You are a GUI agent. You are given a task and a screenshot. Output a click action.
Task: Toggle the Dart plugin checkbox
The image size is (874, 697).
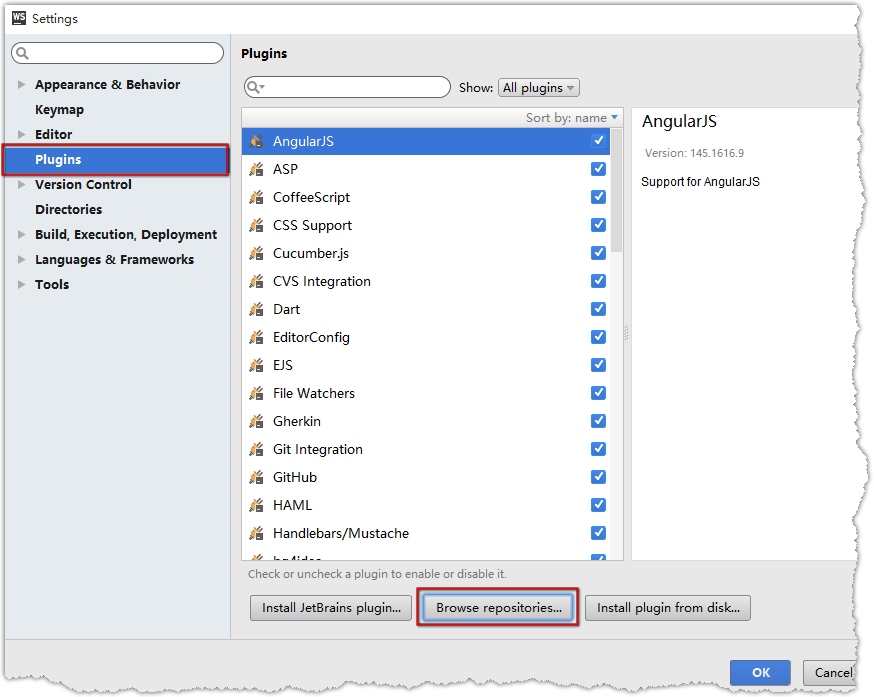[x=598, y=308]
